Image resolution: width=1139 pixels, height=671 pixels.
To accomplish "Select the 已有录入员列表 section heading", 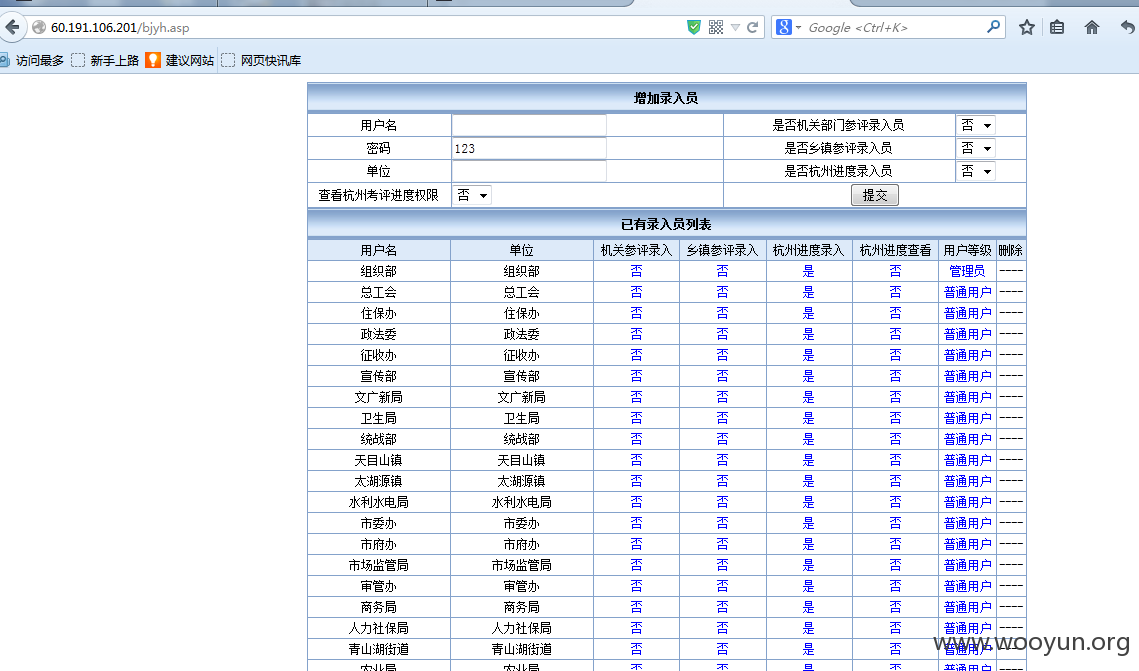I will pyautogui.click(x=666, y=224).
